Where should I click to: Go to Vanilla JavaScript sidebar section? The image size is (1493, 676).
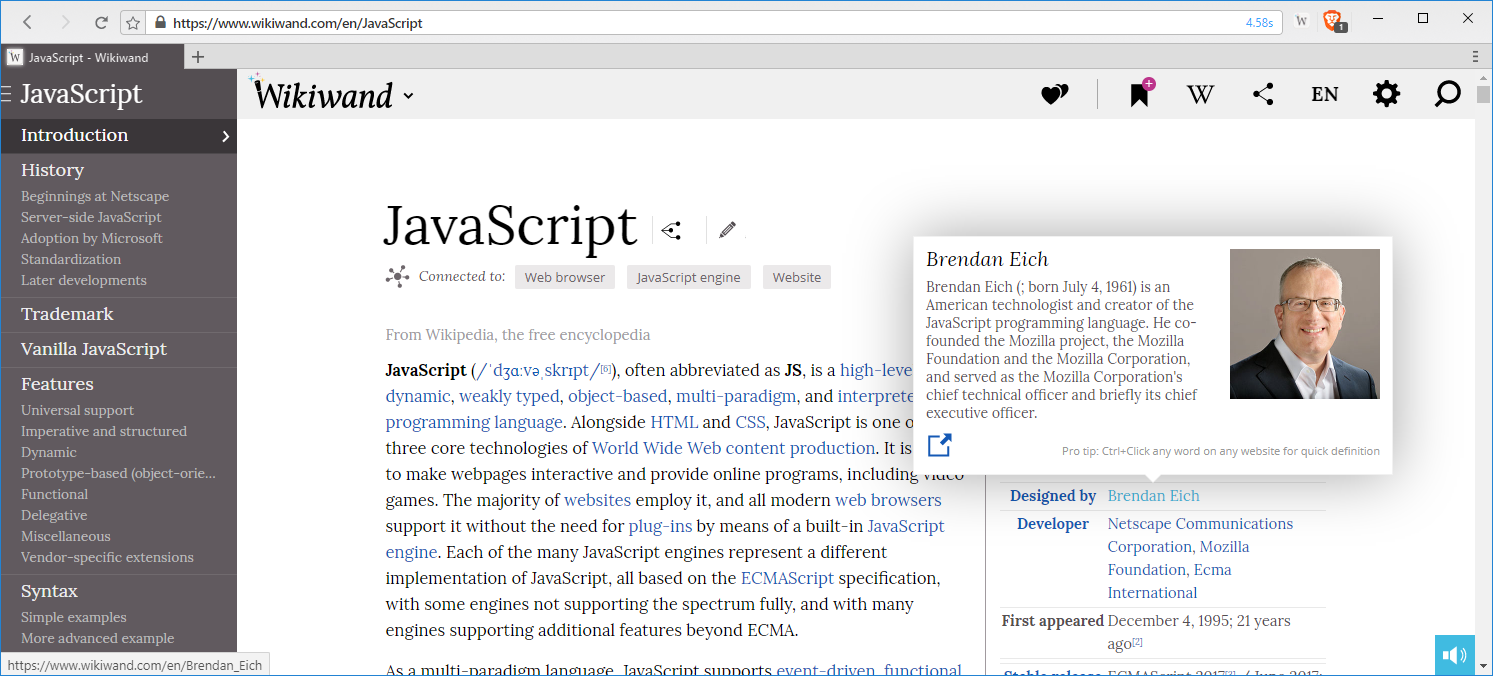94,349
